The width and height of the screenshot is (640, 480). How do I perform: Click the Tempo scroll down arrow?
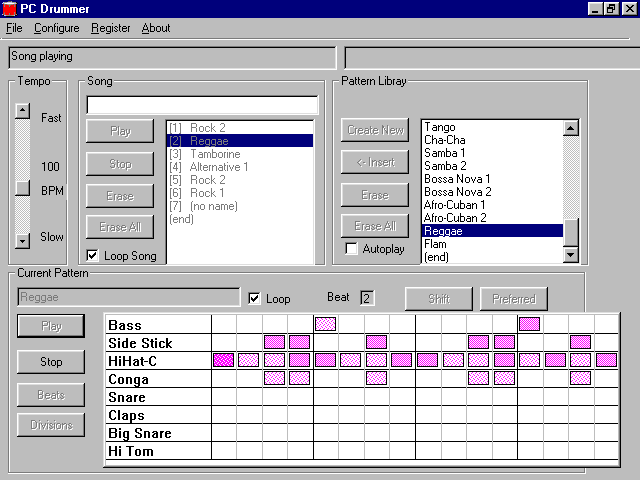[x=23, y=240]
